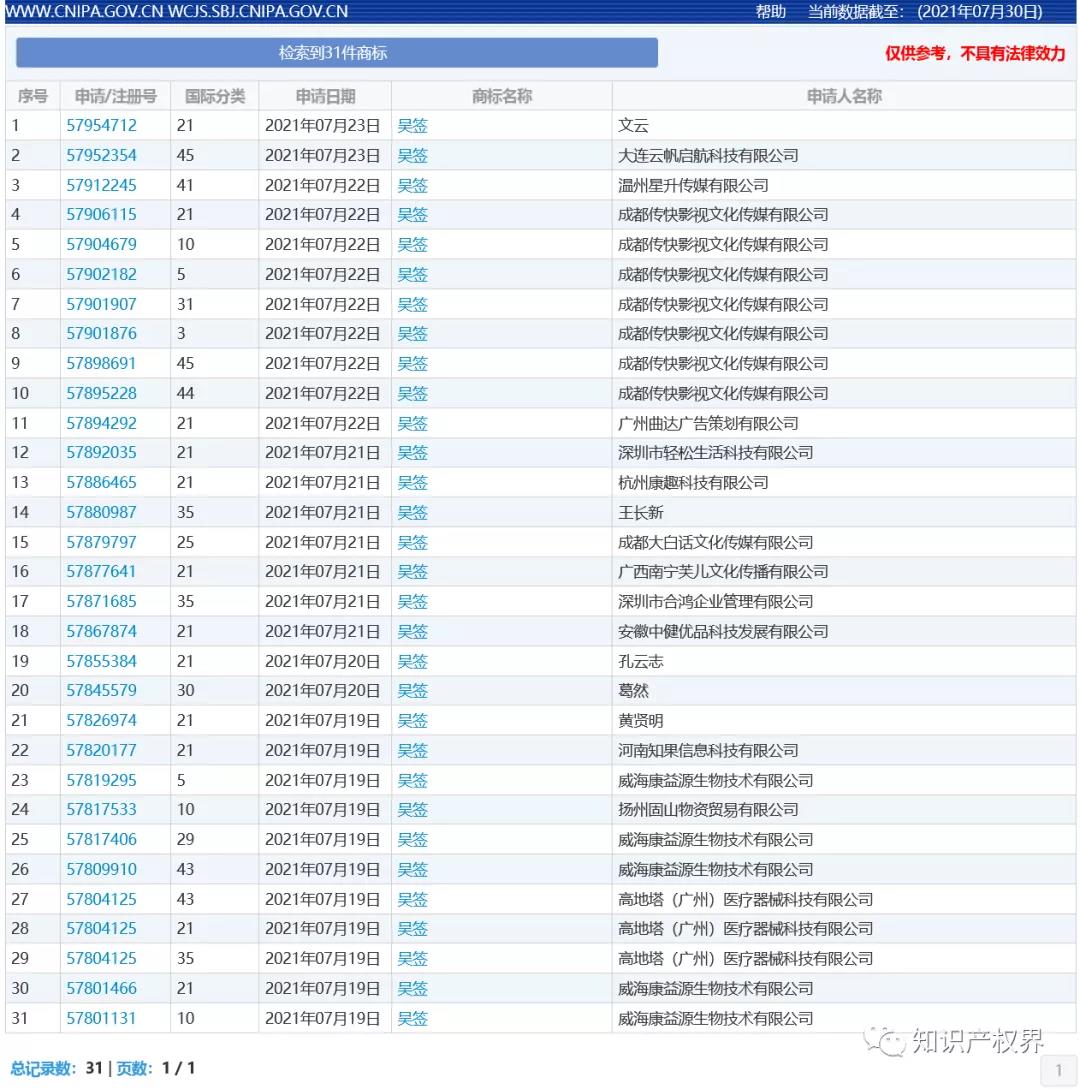Click the 申请人名称 column header
The height and width of the screenshot is (1089, 1080).
pyautogui.click(x=844, y=96)
